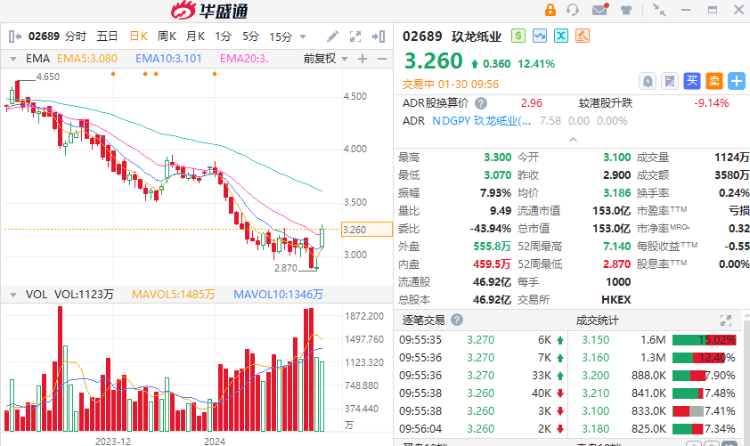Click the lock icon in title bar
Screen dimensions: 750x446
[x=550, y=10]
